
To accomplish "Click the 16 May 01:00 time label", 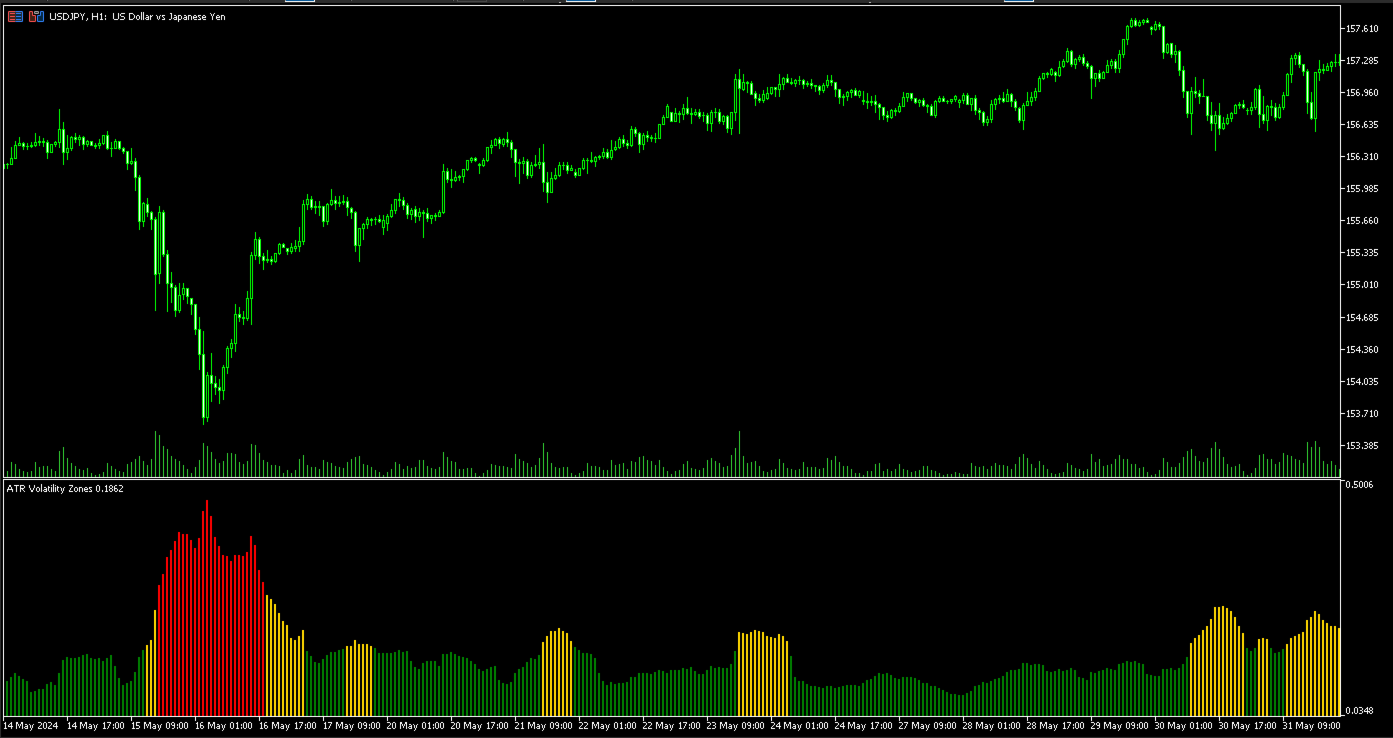I will click(x=226, y=725).
